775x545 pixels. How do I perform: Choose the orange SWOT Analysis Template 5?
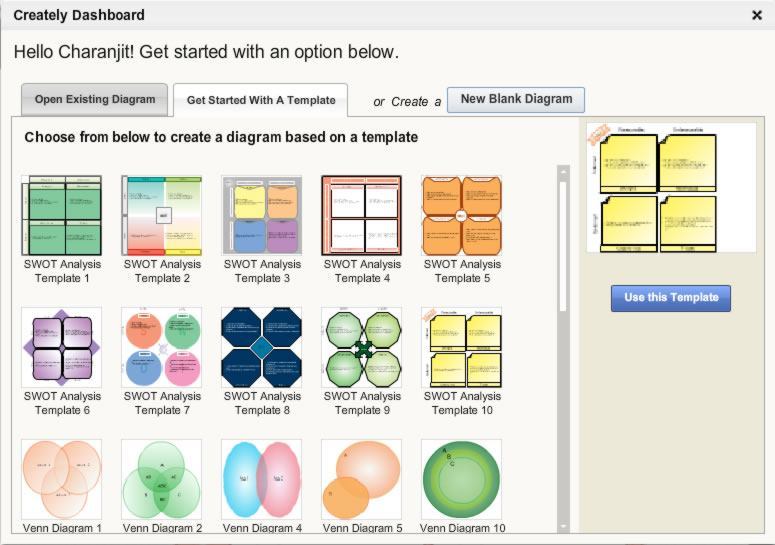pos(461,216)
